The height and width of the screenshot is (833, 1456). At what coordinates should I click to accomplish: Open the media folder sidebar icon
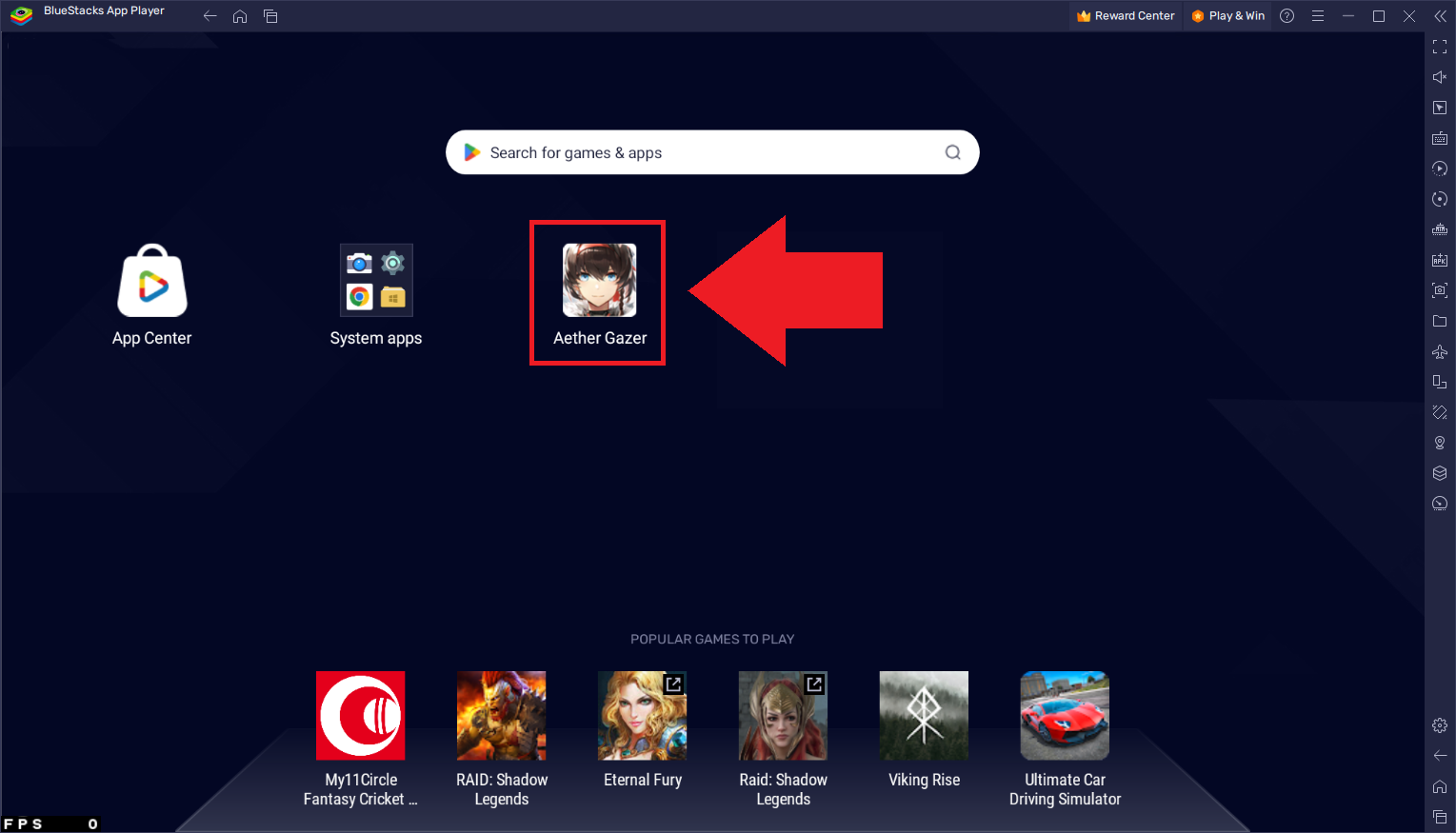point(1440,321)
